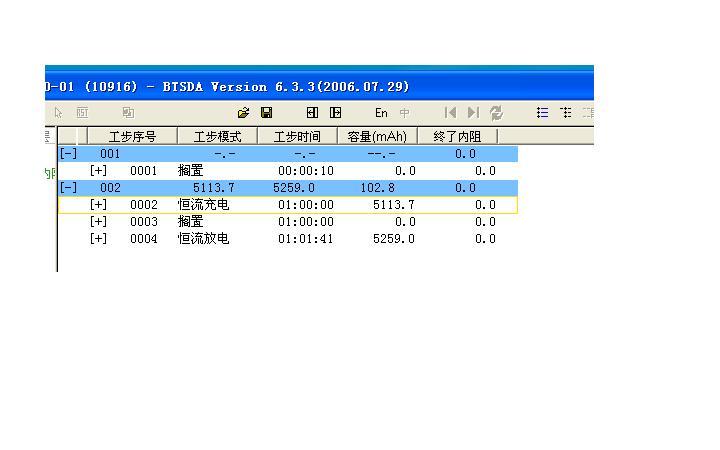
Task: Select step number 0003
Action: pyautogui.click(x=144, y=222)
